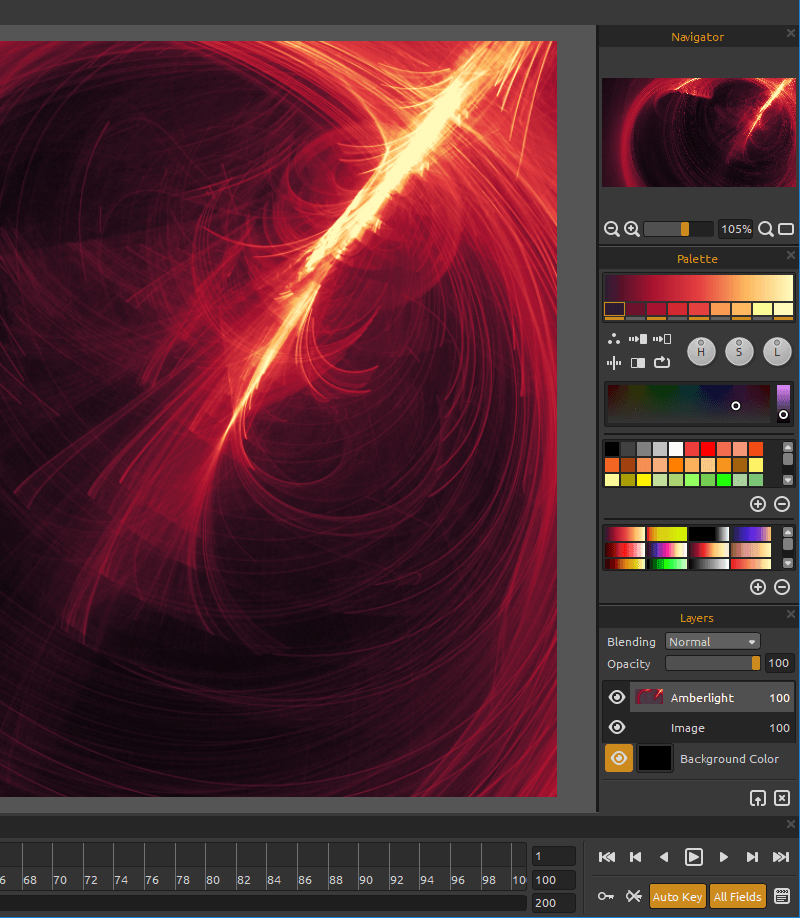Click the black Background Color swatch
800x918 pixels.
click(x=655, y=758)
